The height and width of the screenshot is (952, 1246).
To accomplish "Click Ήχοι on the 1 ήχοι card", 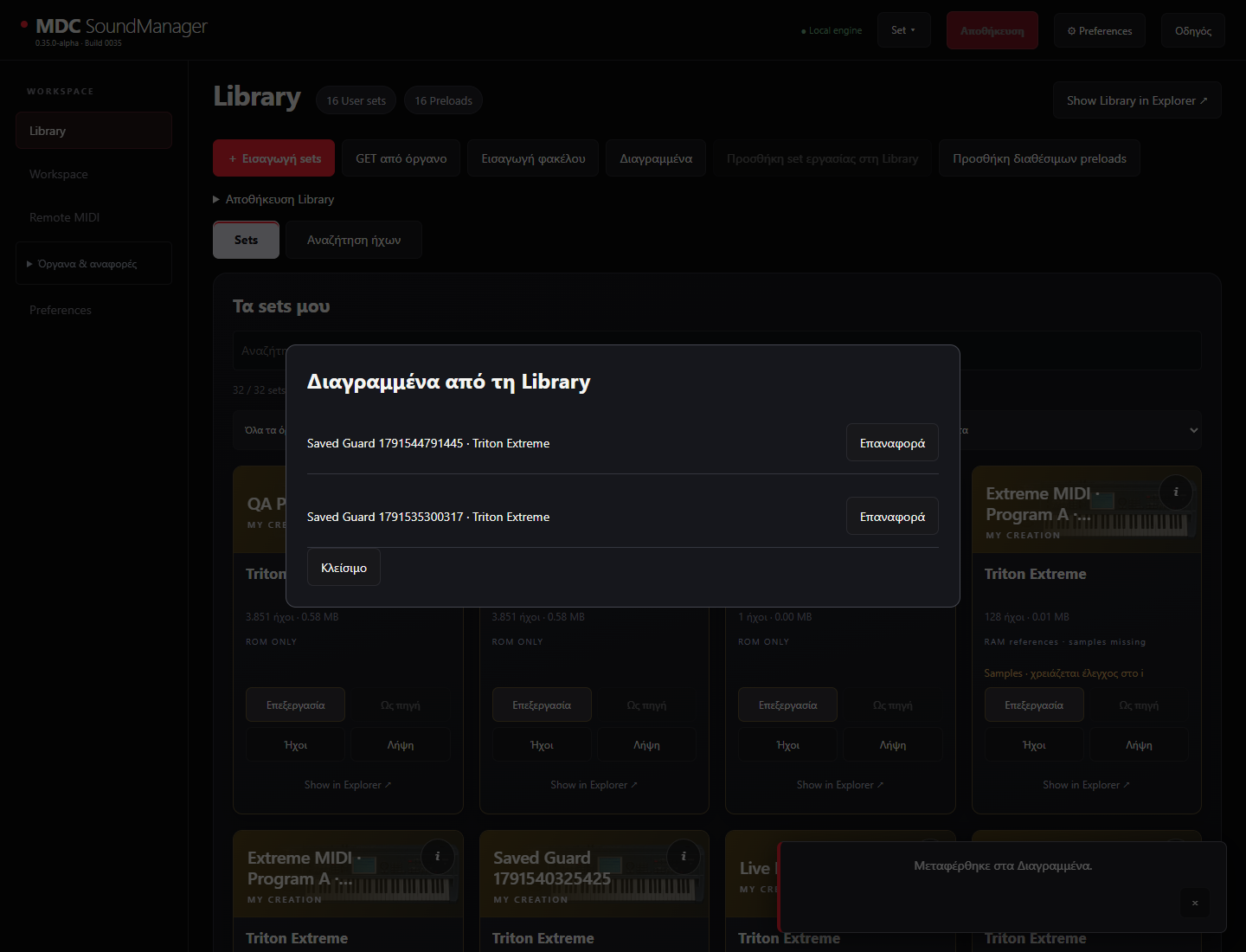I will (787, 745).
